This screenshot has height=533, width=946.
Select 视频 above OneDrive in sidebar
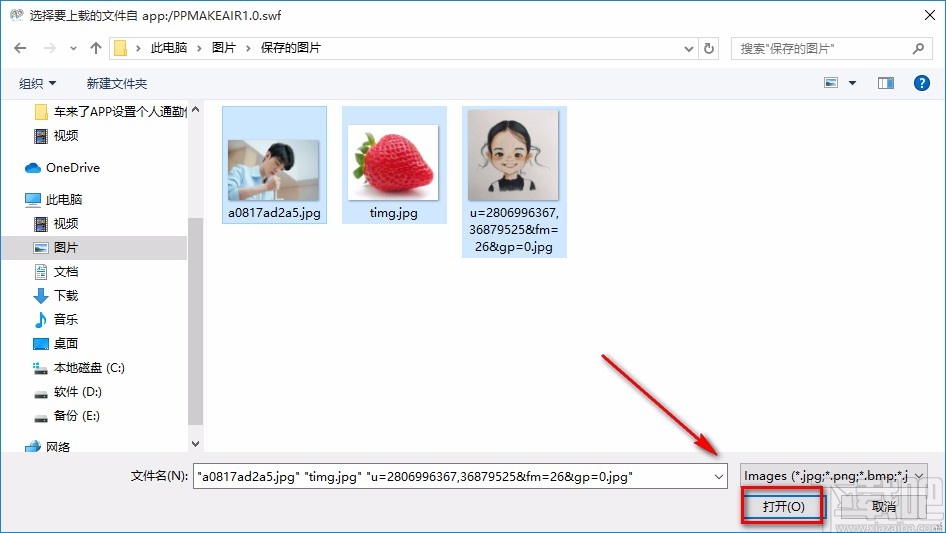pos(56,136)
